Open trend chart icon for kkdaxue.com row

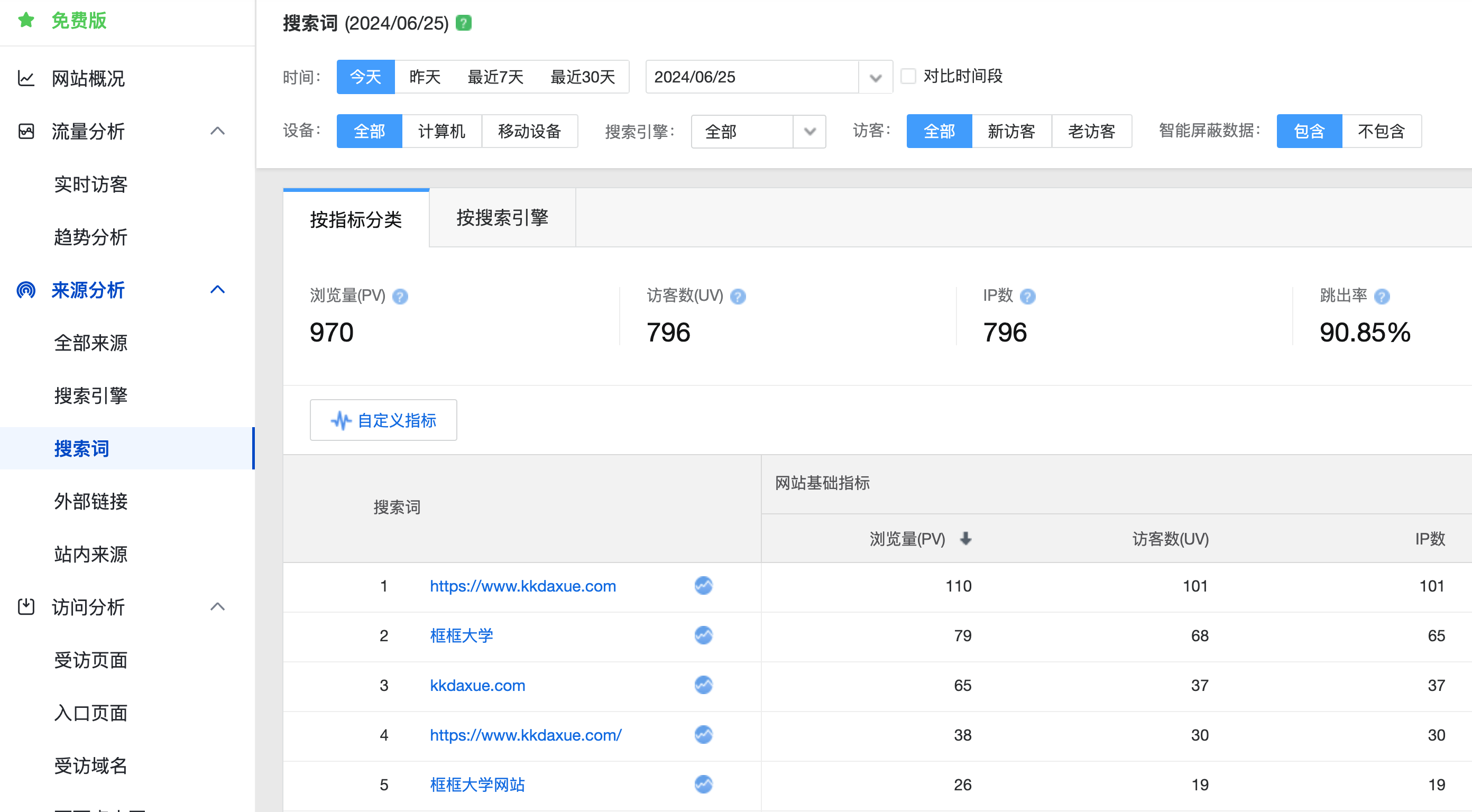click(x=703, y=685)
